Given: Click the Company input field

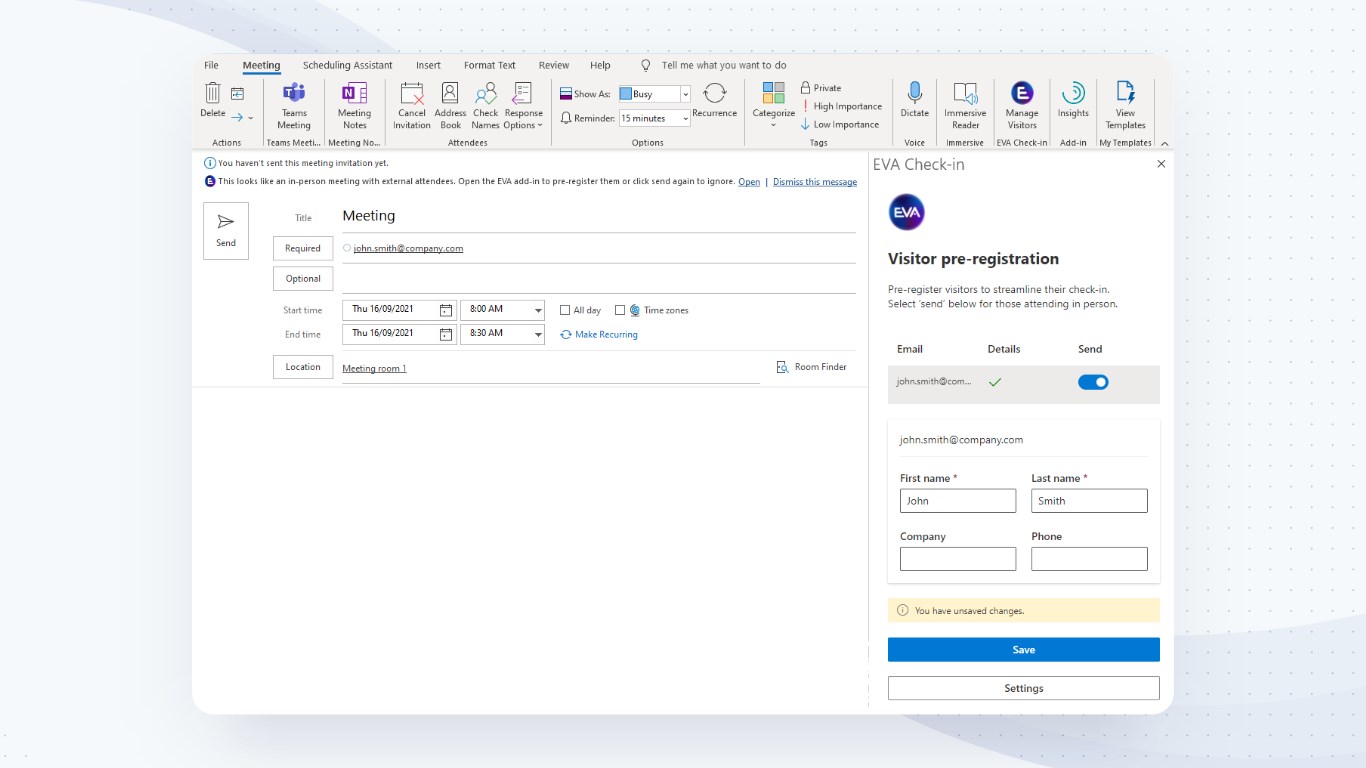Looking at the screenshot, I should pos(958,559).
